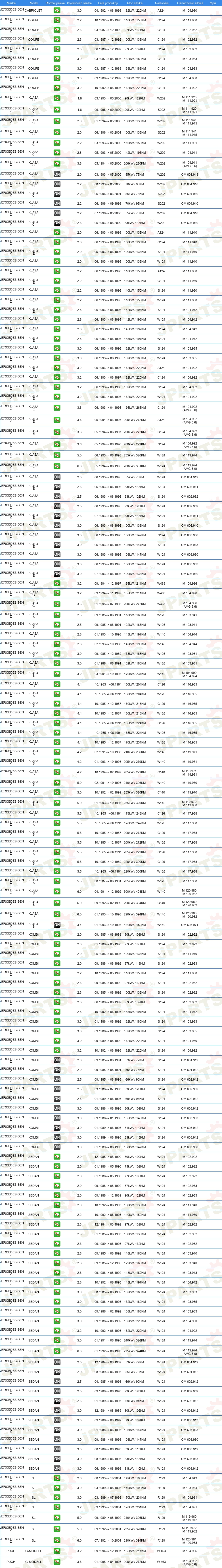Viewport: 222px width, 1568px height.
Task: Click the Nadwozie column header
Action: [161, 3]
